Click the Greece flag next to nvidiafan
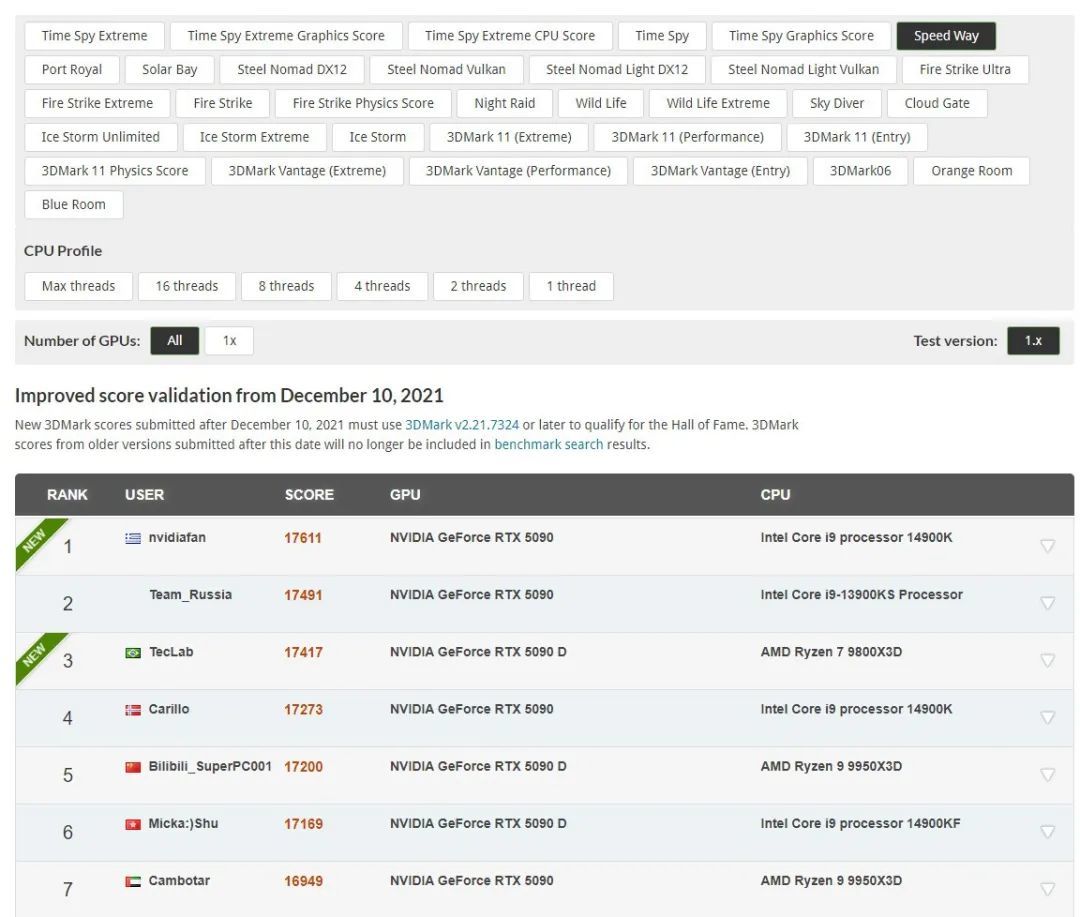 (133, 538)
